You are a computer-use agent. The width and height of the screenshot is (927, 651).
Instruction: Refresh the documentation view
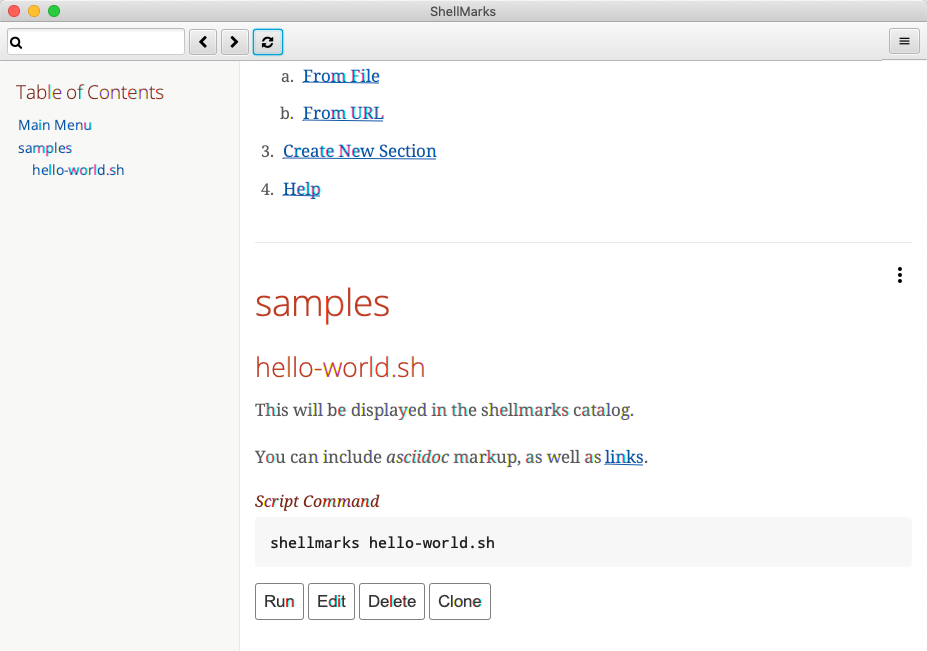pyautogui.click(x=267, y=41)
